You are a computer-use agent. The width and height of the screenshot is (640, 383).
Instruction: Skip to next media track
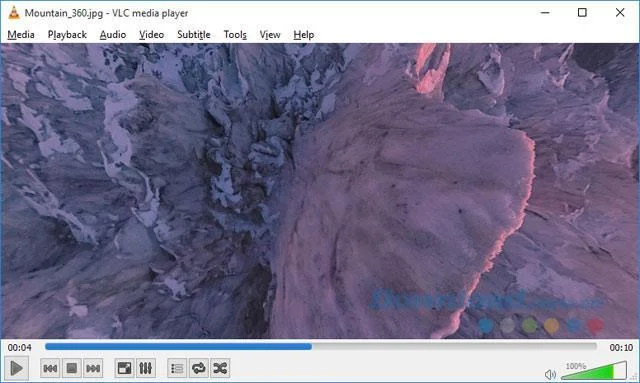coord(93,369)
